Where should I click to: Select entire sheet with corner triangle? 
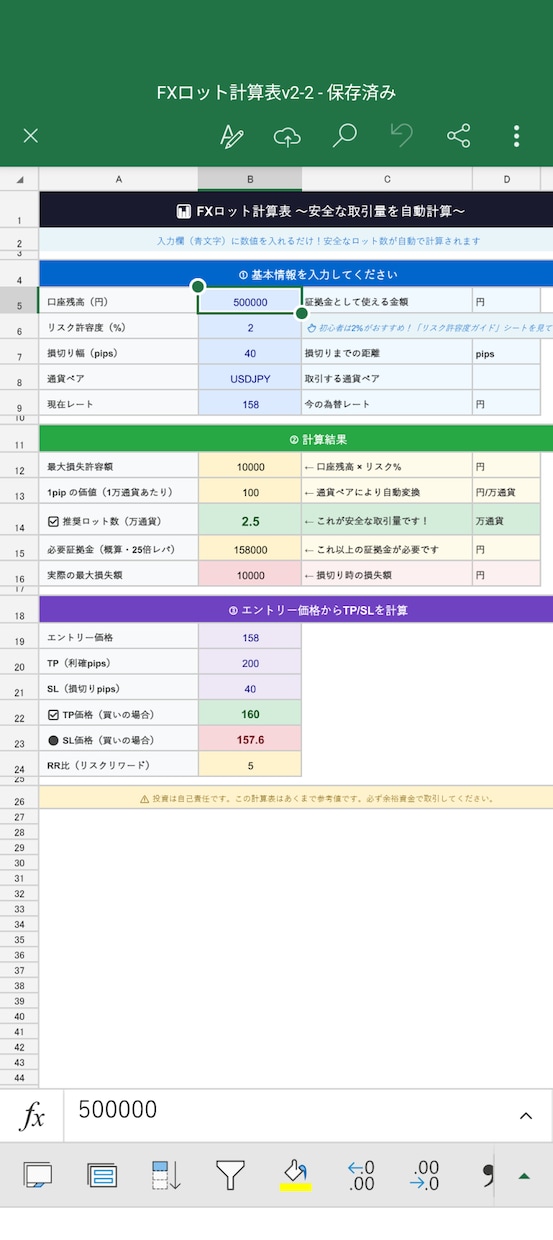pos(19,179)
